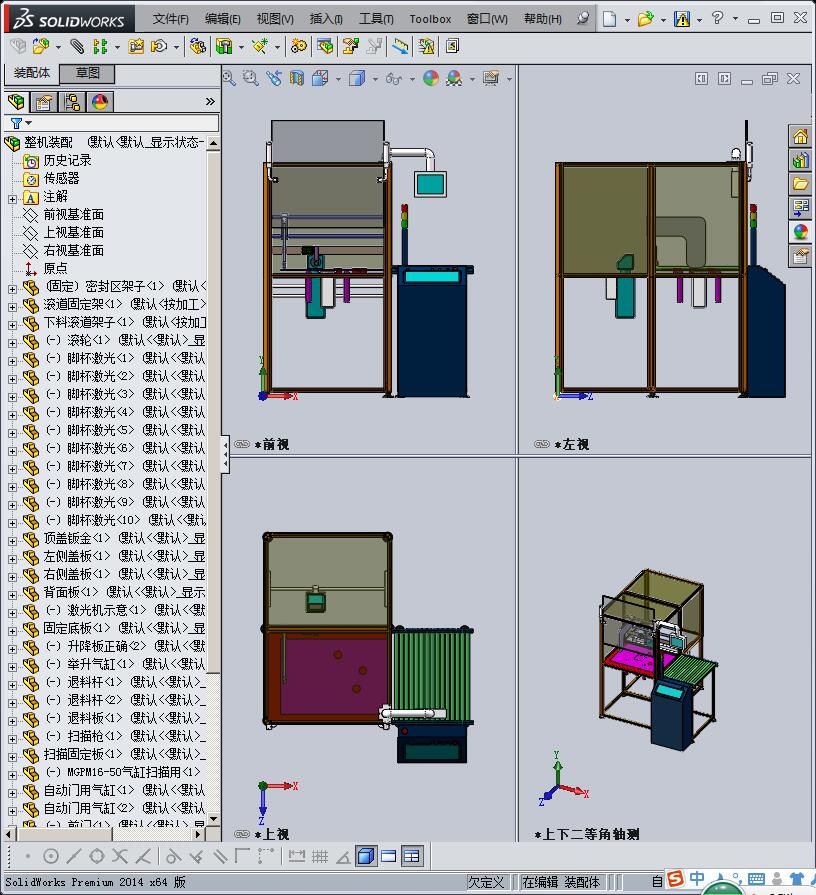
Task: Expand the 举升气缸<1> component node
Action: tap(13, 667)
